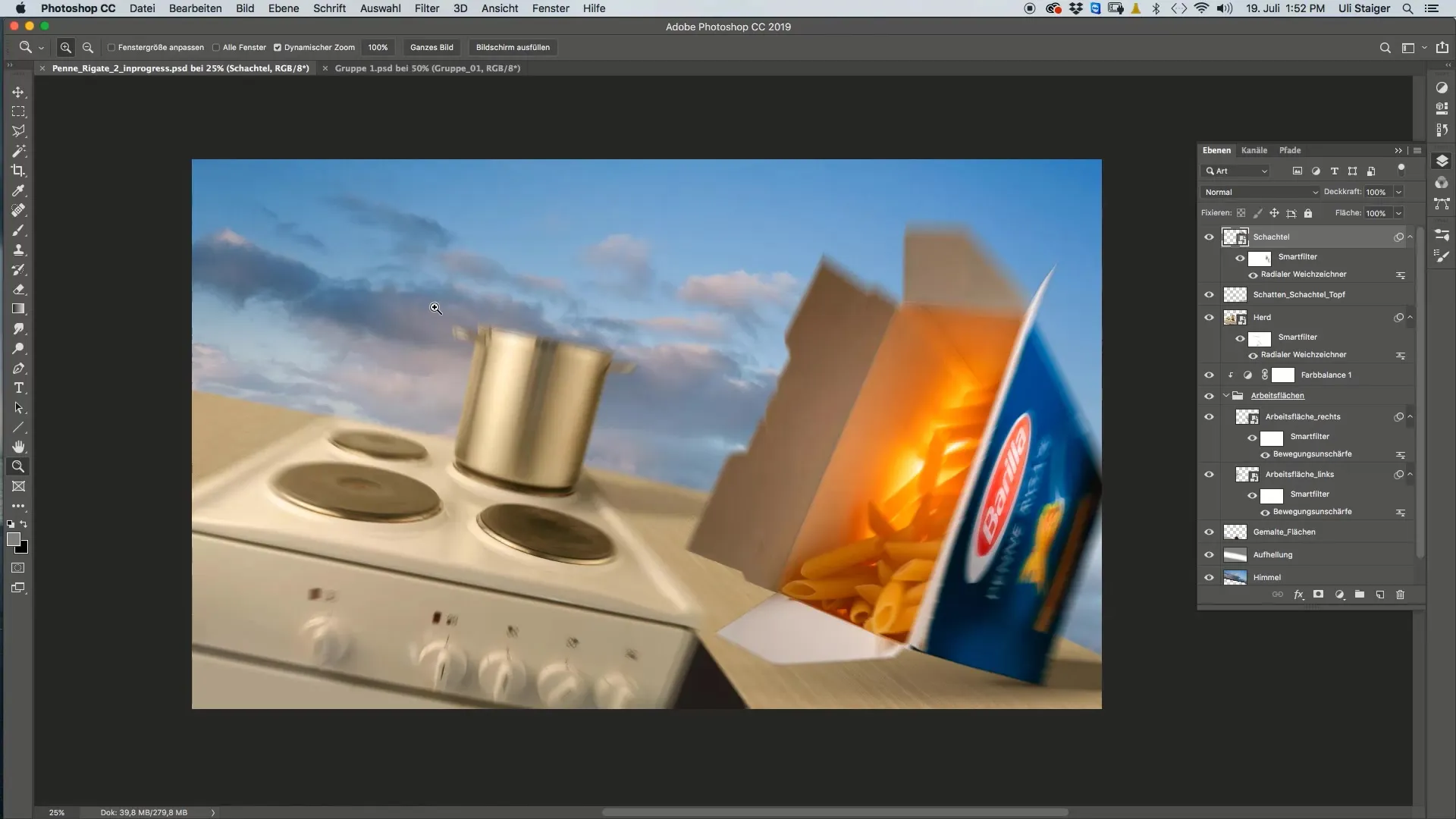
Task: Open the layer filter Art dropdown
Action: tap(1235, 171)
